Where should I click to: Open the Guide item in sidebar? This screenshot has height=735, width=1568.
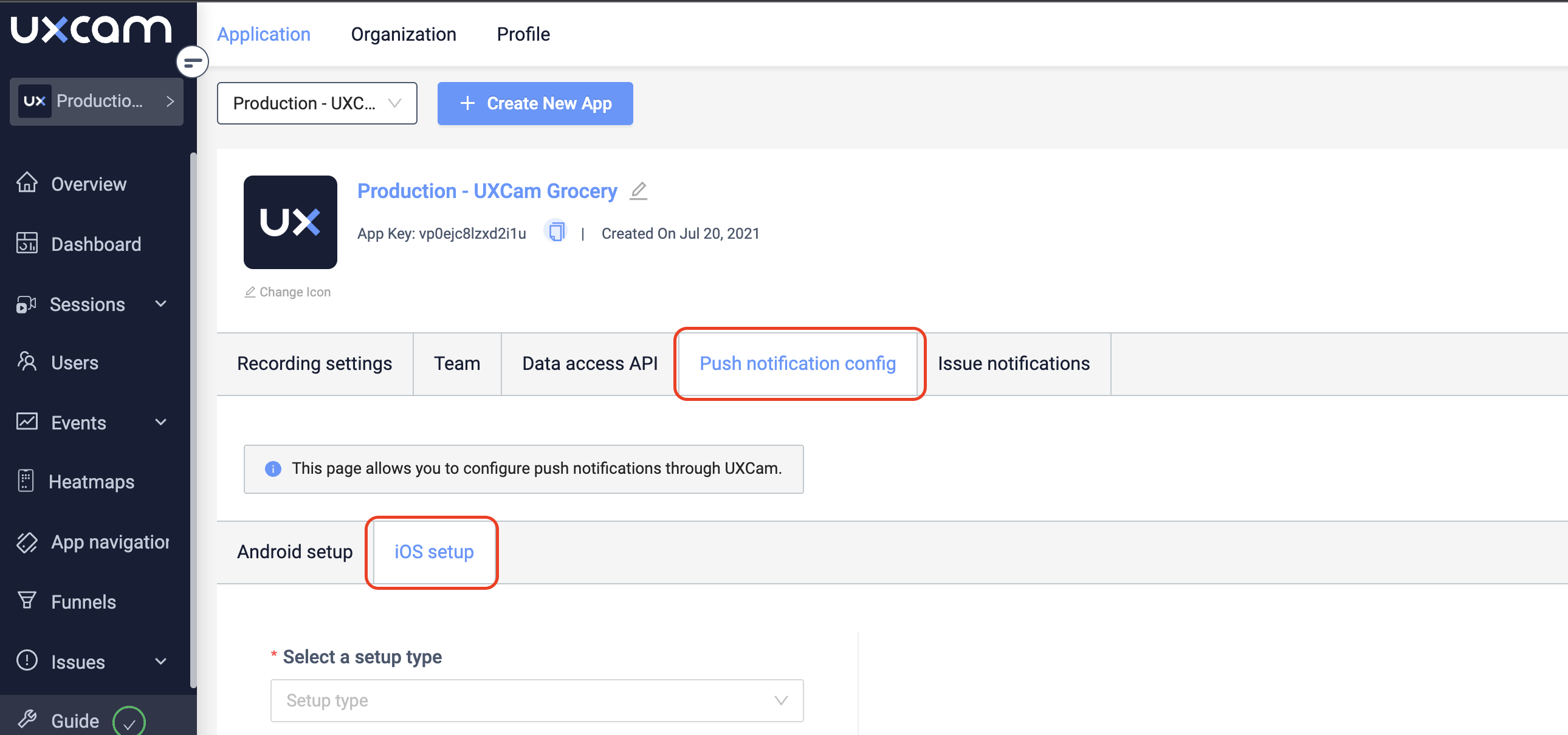coord(74,721)
